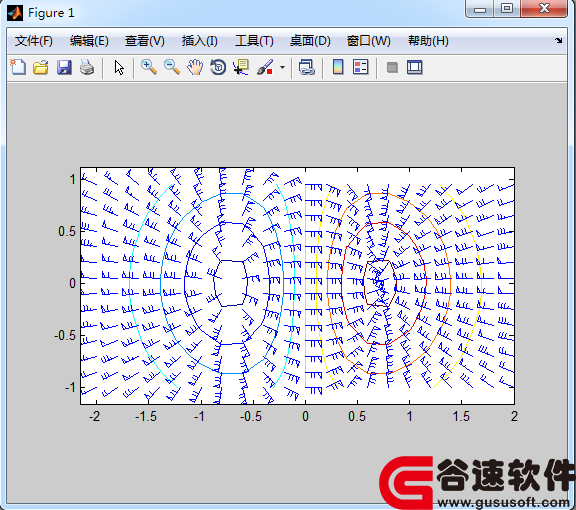Save the figure using the floppy icon
Viewport: 576px width, 510px height.
click(64, 68)
